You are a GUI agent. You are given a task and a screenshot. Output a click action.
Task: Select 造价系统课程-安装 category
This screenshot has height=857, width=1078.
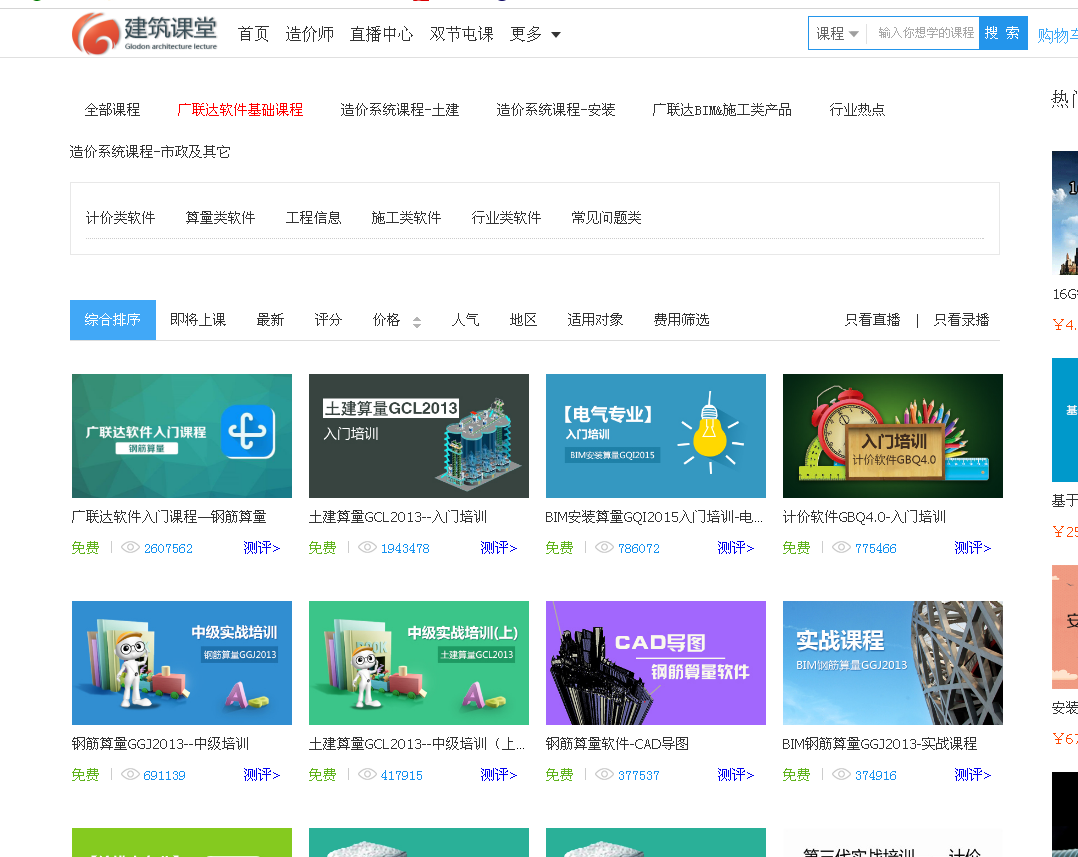coord(556,110)
